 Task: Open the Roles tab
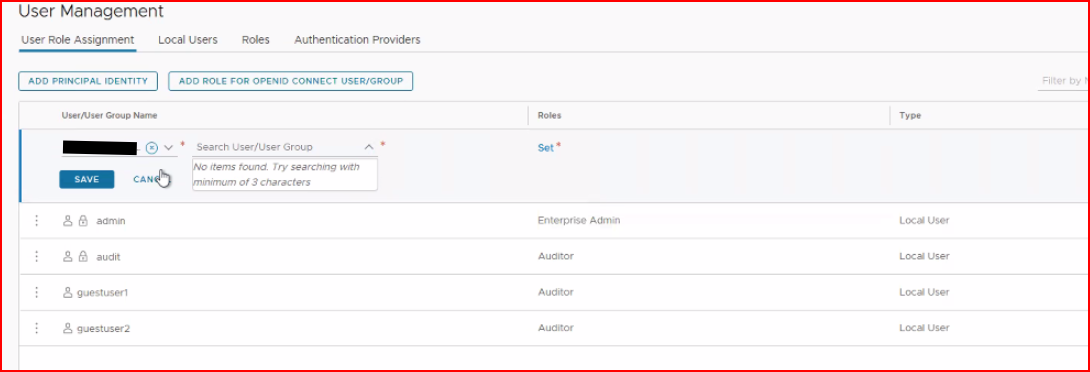pos(256,40)
